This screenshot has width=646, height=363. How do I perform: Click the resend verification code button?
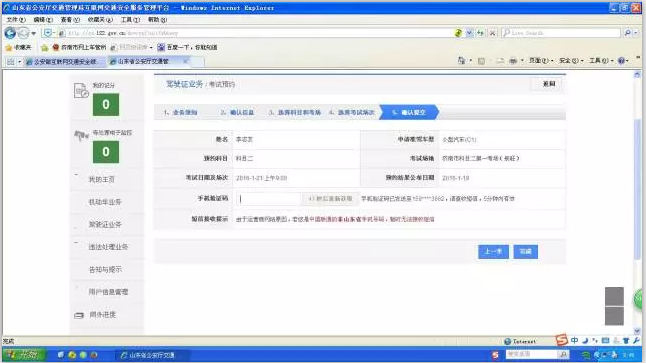(330, 199)
